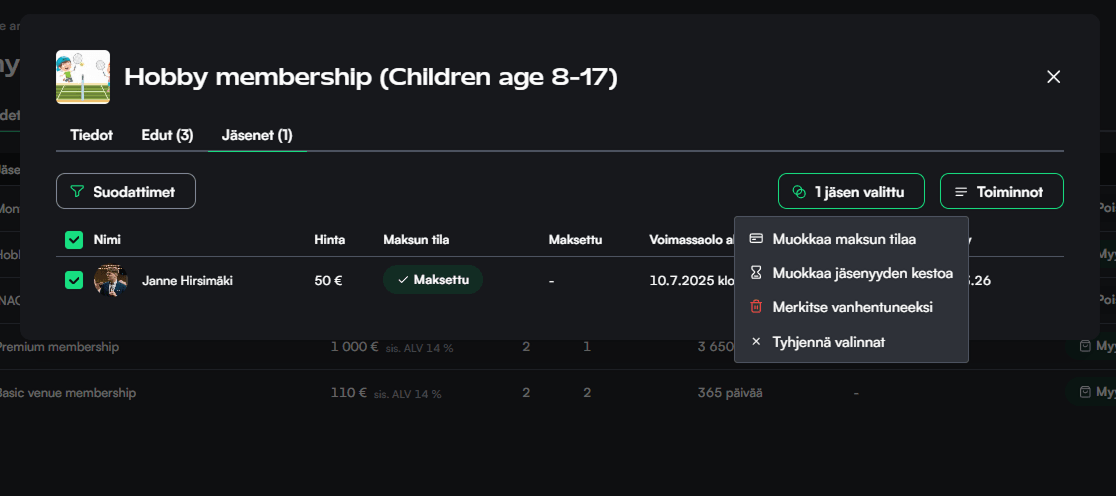Select Merkitse vanhentuneeksi menu entry
This screenshot has width=1116, height=496.
pos(852,307)
